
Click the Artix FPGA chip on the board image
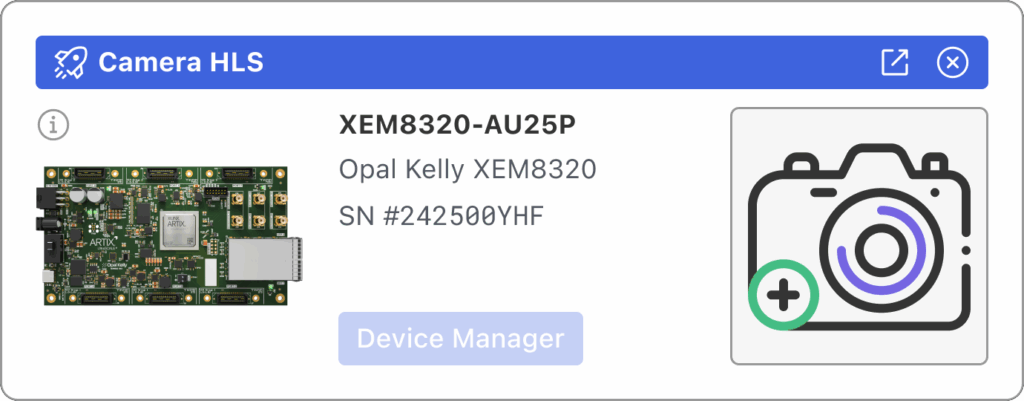[x=178, y=229]
